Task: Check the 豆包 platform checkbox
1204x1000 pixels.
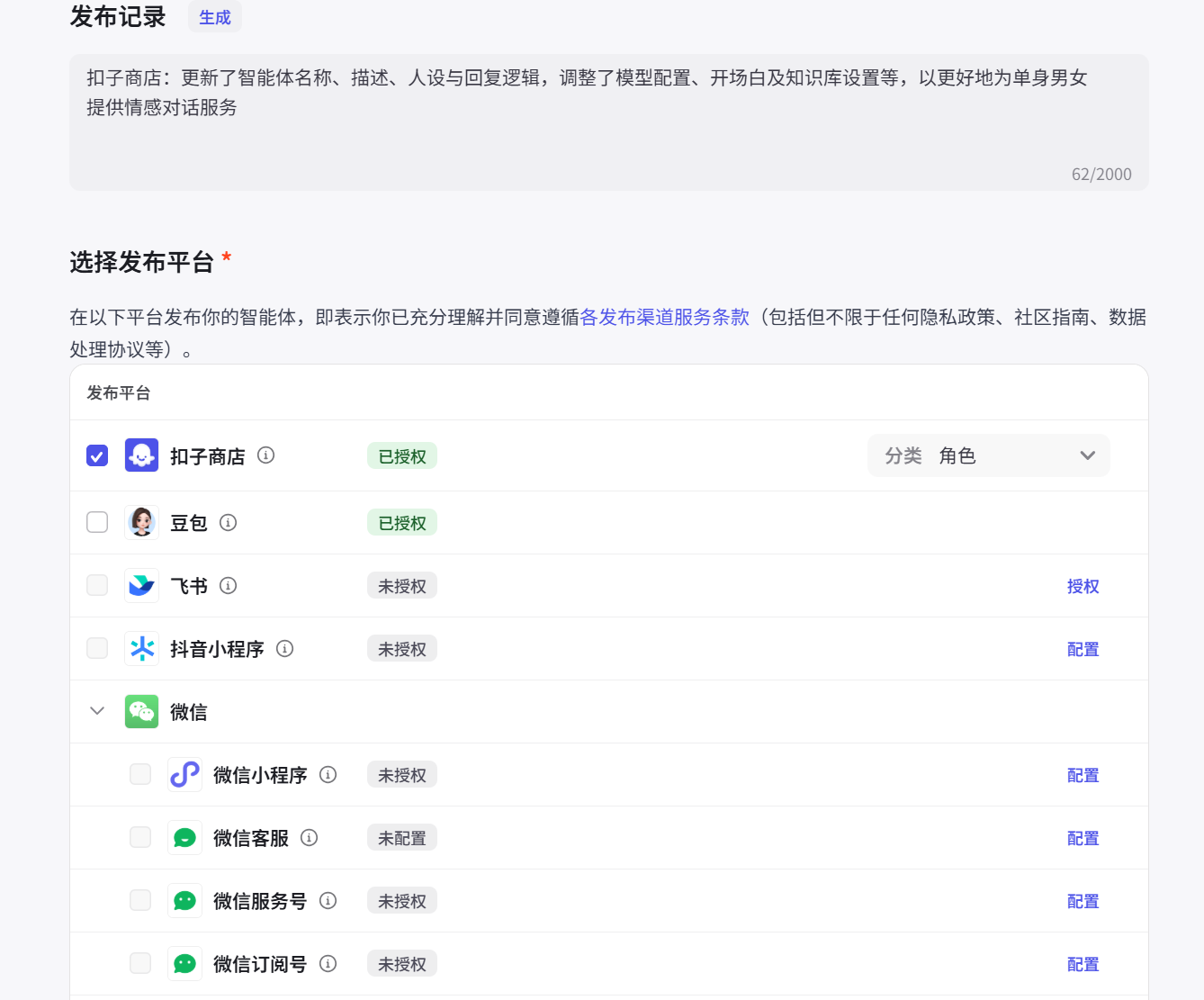Action: pyautogui.click(x=97, y=522)
